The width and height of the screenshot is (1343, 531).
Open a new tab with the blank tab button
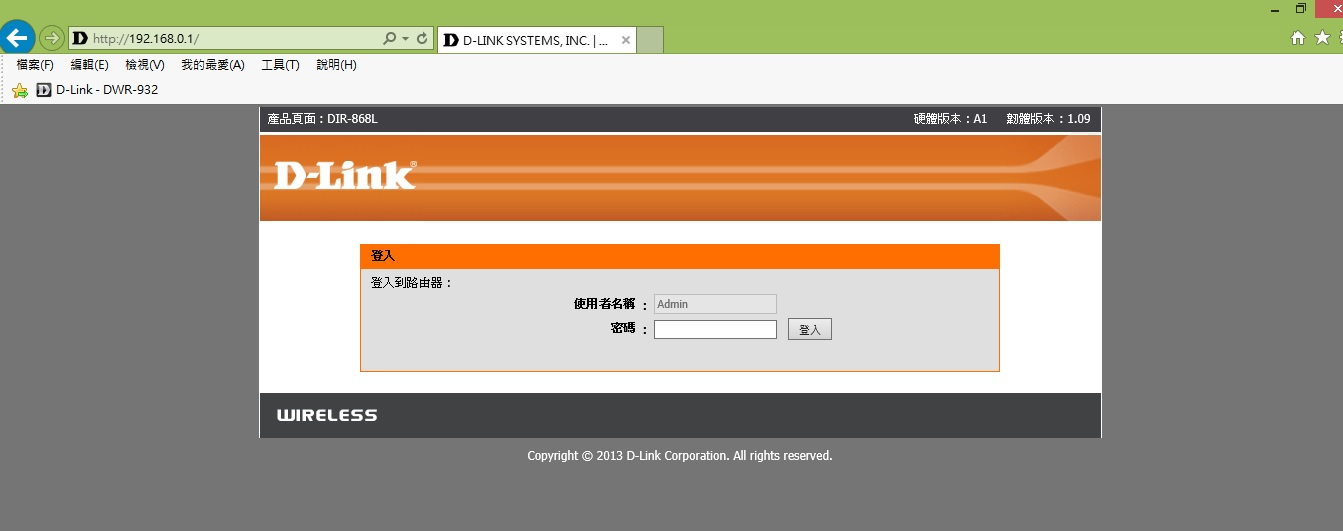[650, 41]
